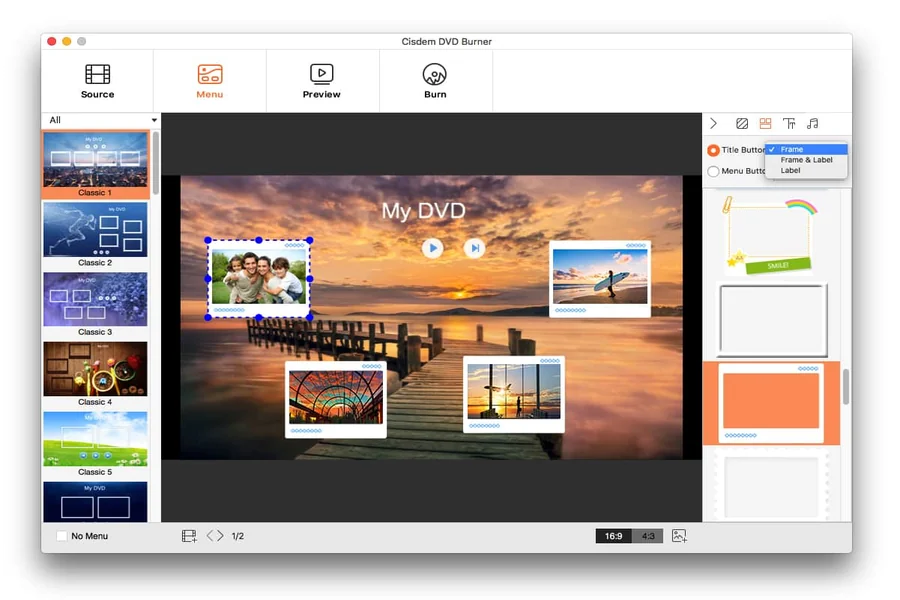Collapse the right panel using the chevron icon

[715, 123]
